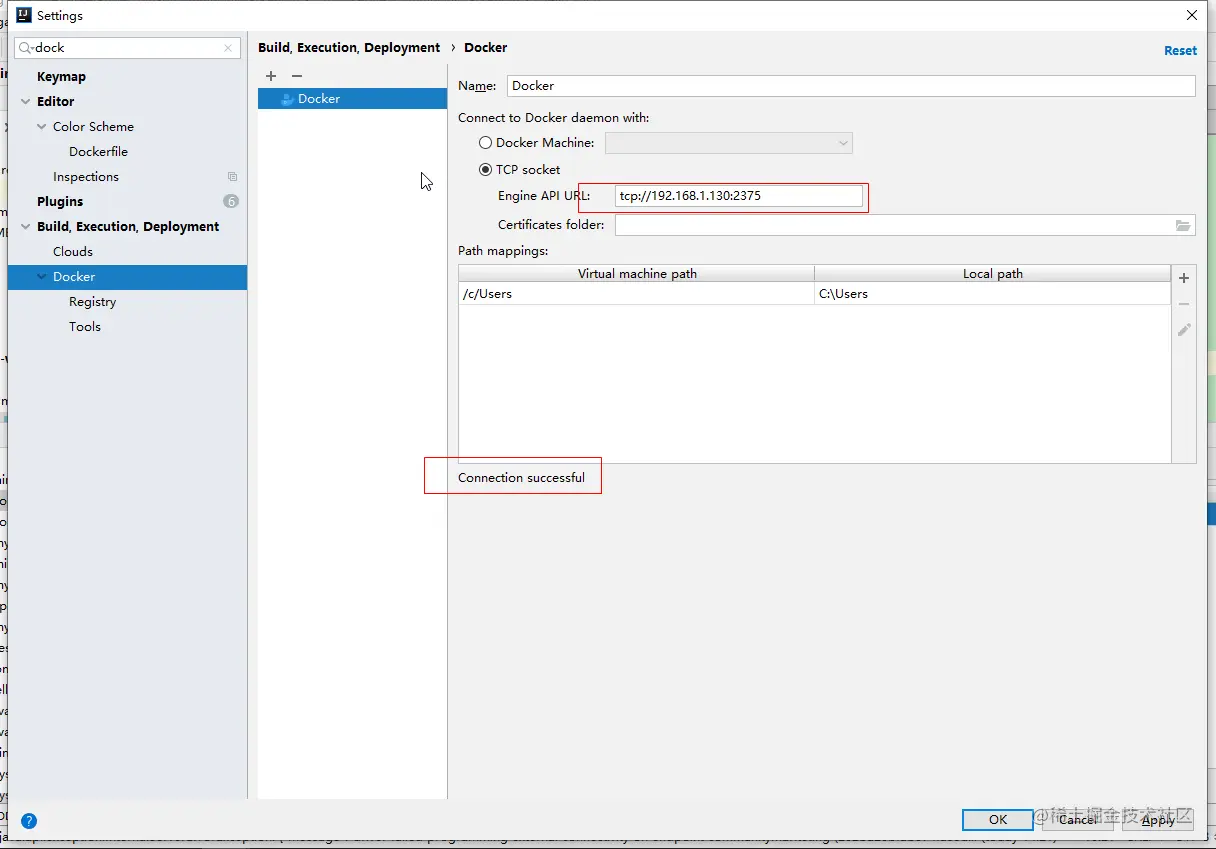The image size is (1216, 849).
Task: Click the search magnifier icon
Action: click(x=26, y=48)
